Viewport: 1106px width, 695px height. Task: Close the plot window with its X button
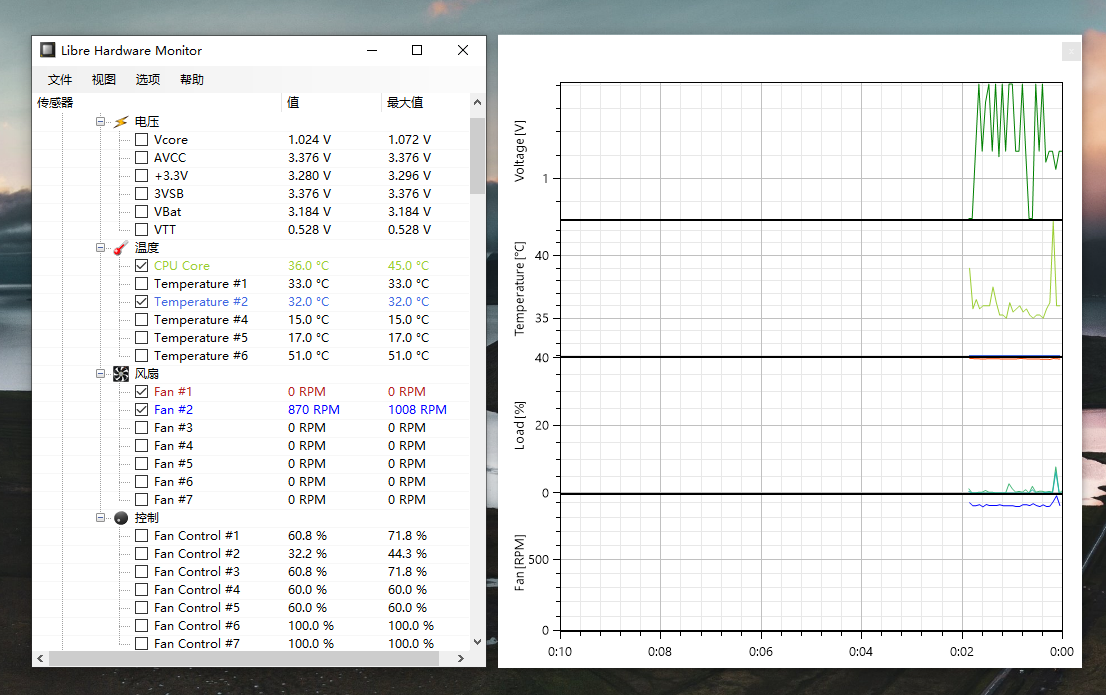pyautogui.click(x=1071, y=51)
